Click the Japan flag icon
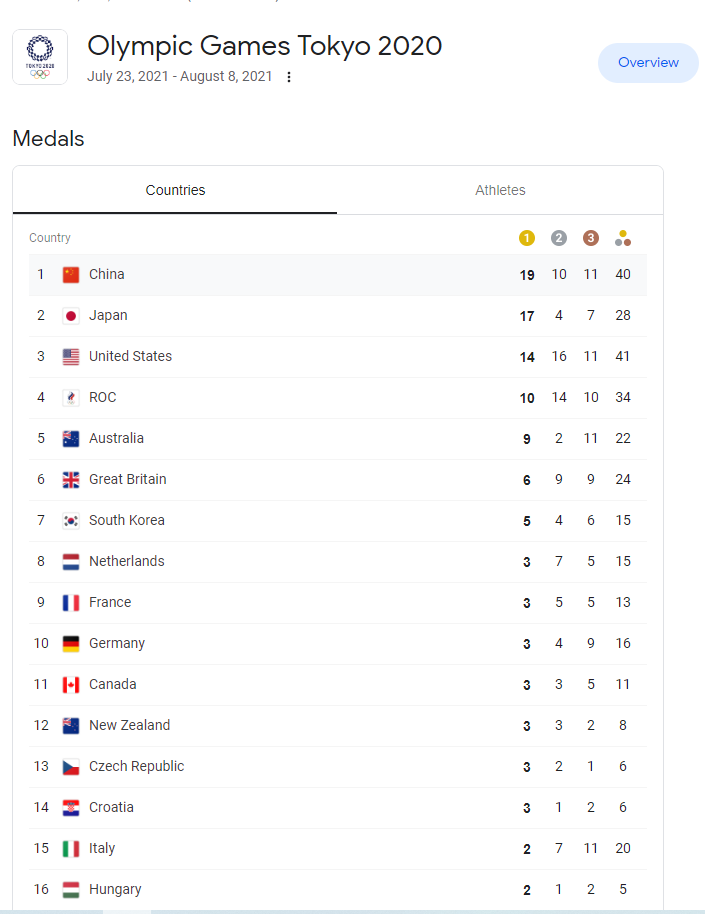Screen dimensions: 705x914 click(71, 316)
